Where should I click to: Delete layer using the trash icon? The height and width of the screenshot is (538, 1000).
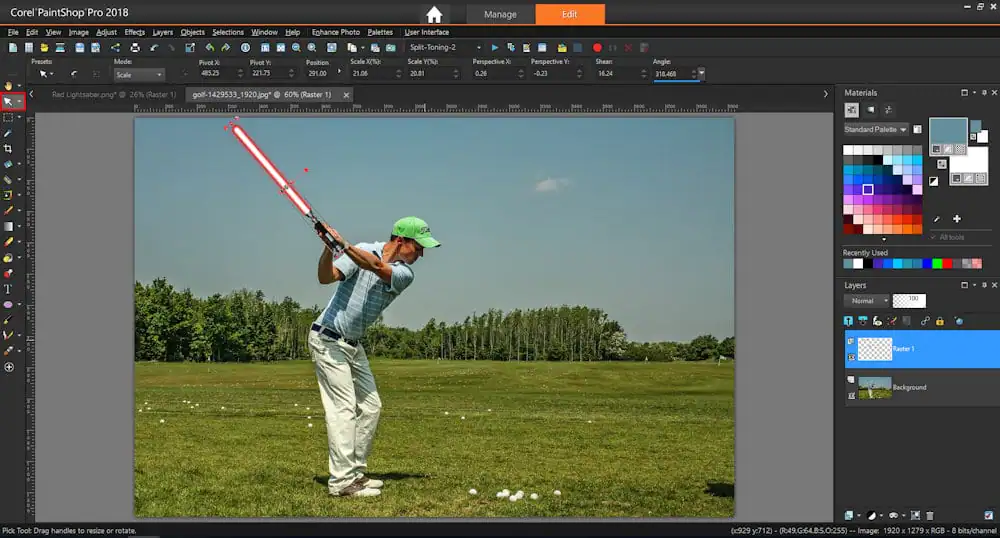(x=930, y=515)
